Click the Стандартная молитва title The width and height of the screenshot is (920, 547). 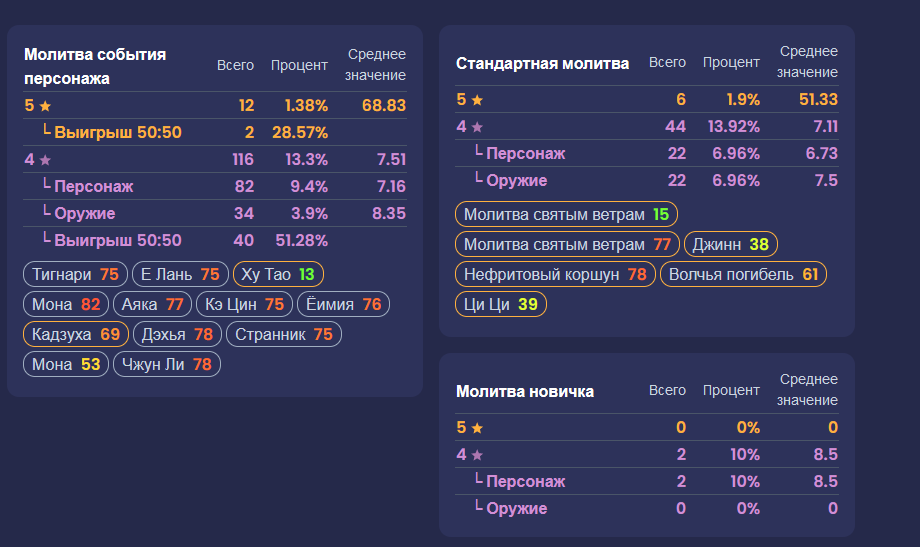point(542,63)
